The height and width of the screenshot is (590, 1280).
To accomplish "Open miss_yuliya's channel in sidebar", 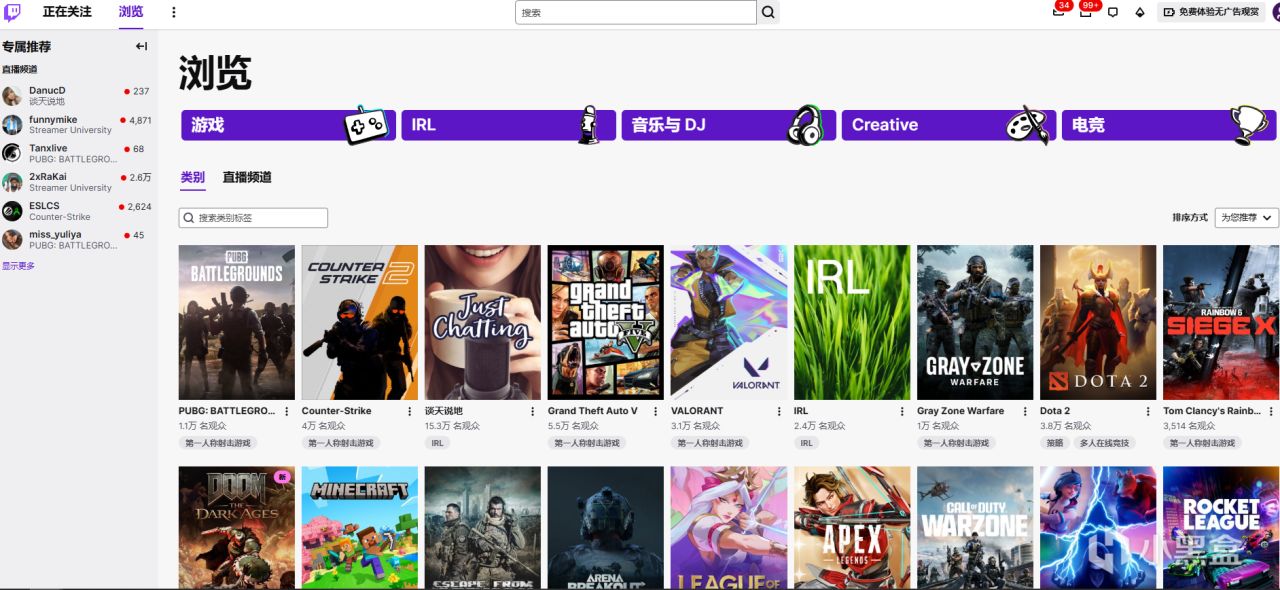I will 78,240.
